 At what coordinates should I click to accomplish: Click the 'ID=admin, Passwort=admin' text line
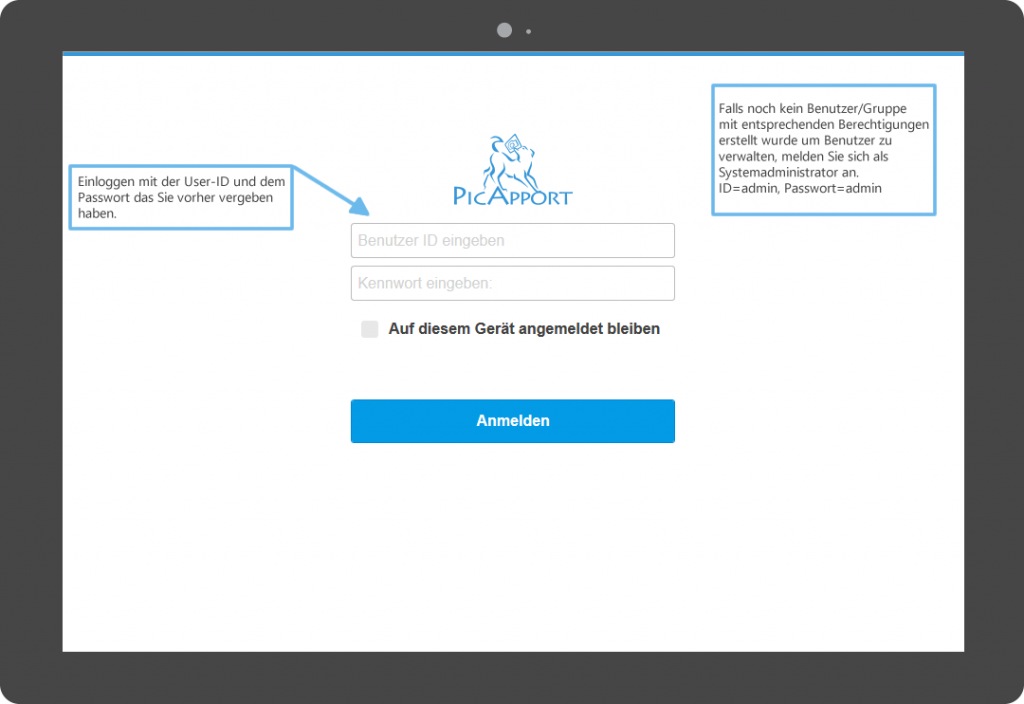(800, 188)
